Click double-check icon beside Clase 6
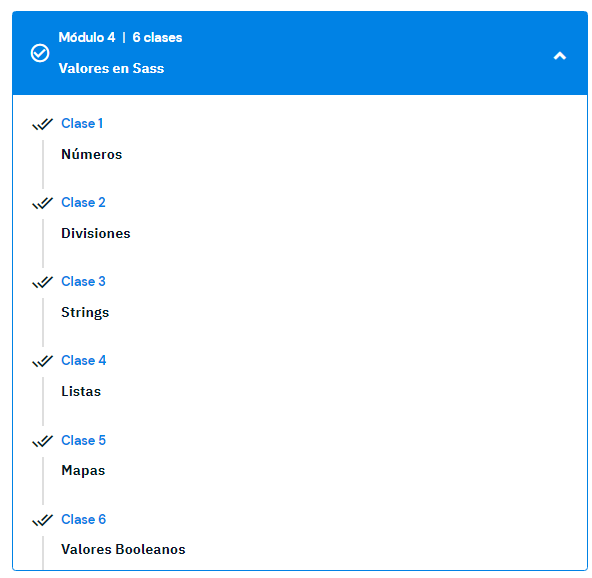592x578 pixels. pos(42,520)
